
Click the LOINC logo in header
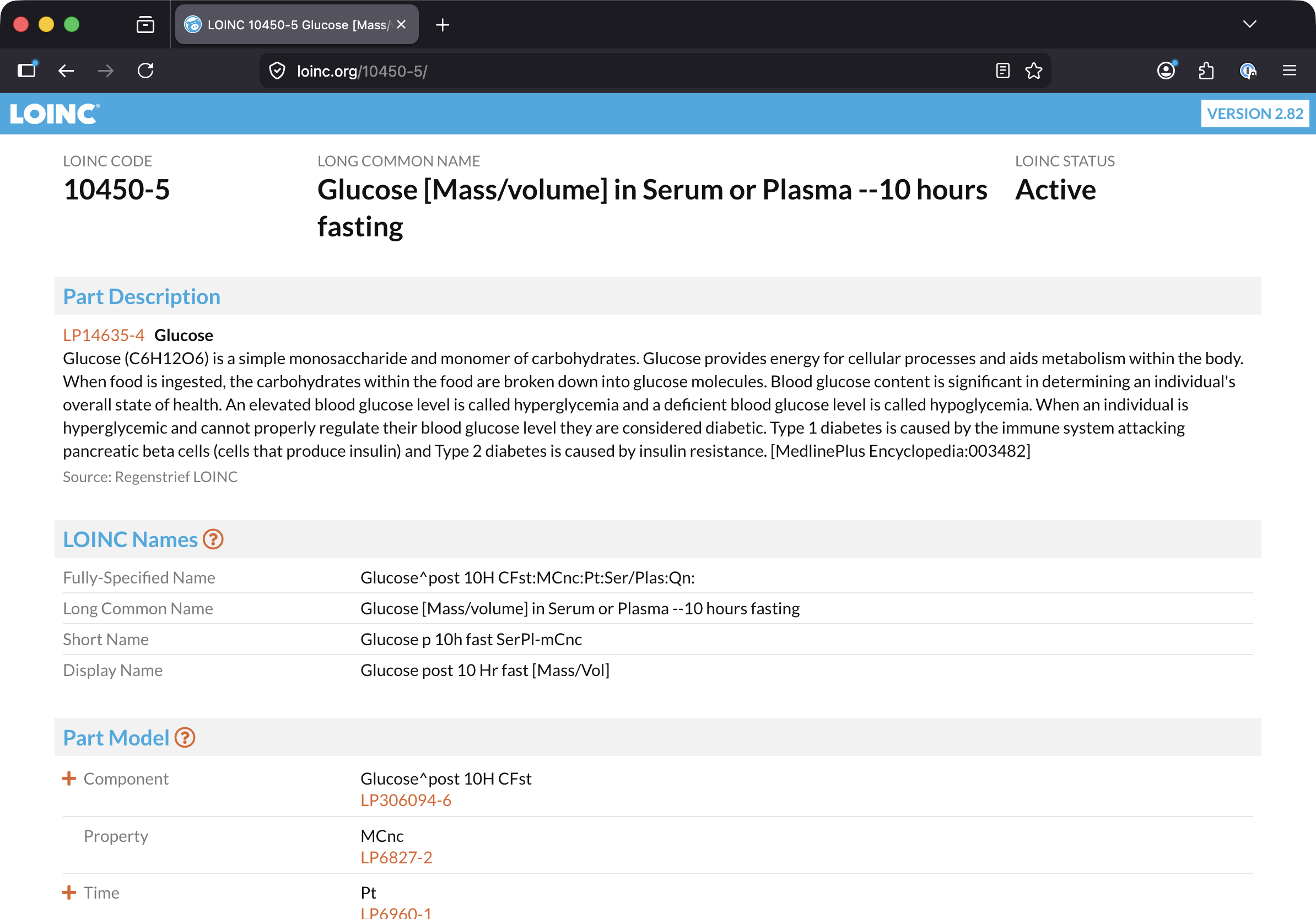tap(55, 114)
